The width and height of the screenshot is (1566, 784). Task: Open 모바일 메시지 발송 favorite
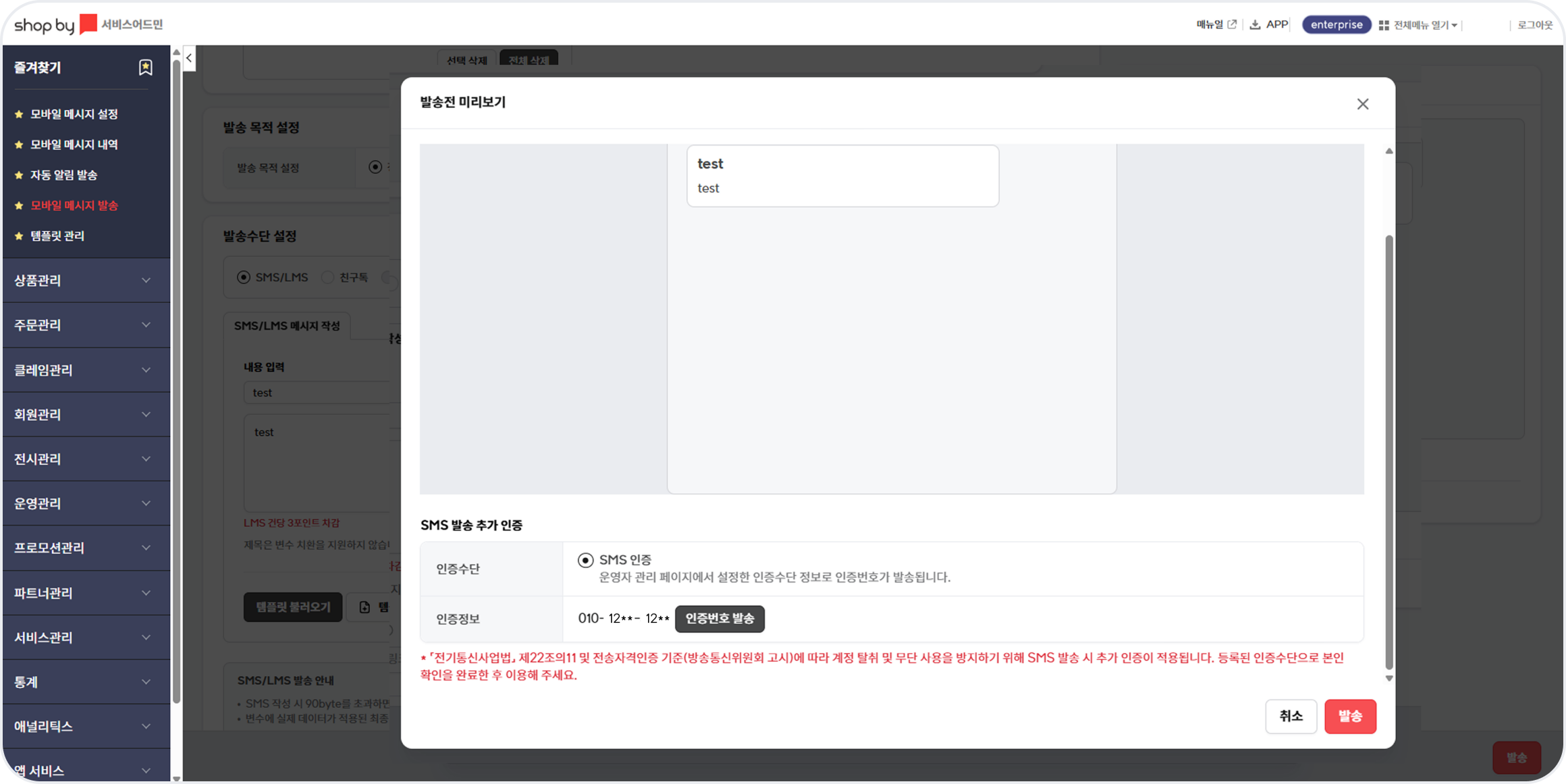[74, 205]
